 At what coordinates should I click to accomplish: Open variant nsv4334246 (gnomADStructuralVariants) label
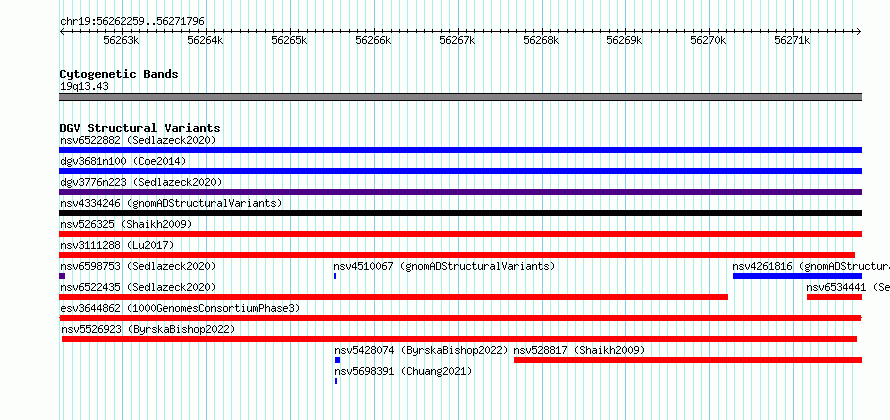click(171, 203)
